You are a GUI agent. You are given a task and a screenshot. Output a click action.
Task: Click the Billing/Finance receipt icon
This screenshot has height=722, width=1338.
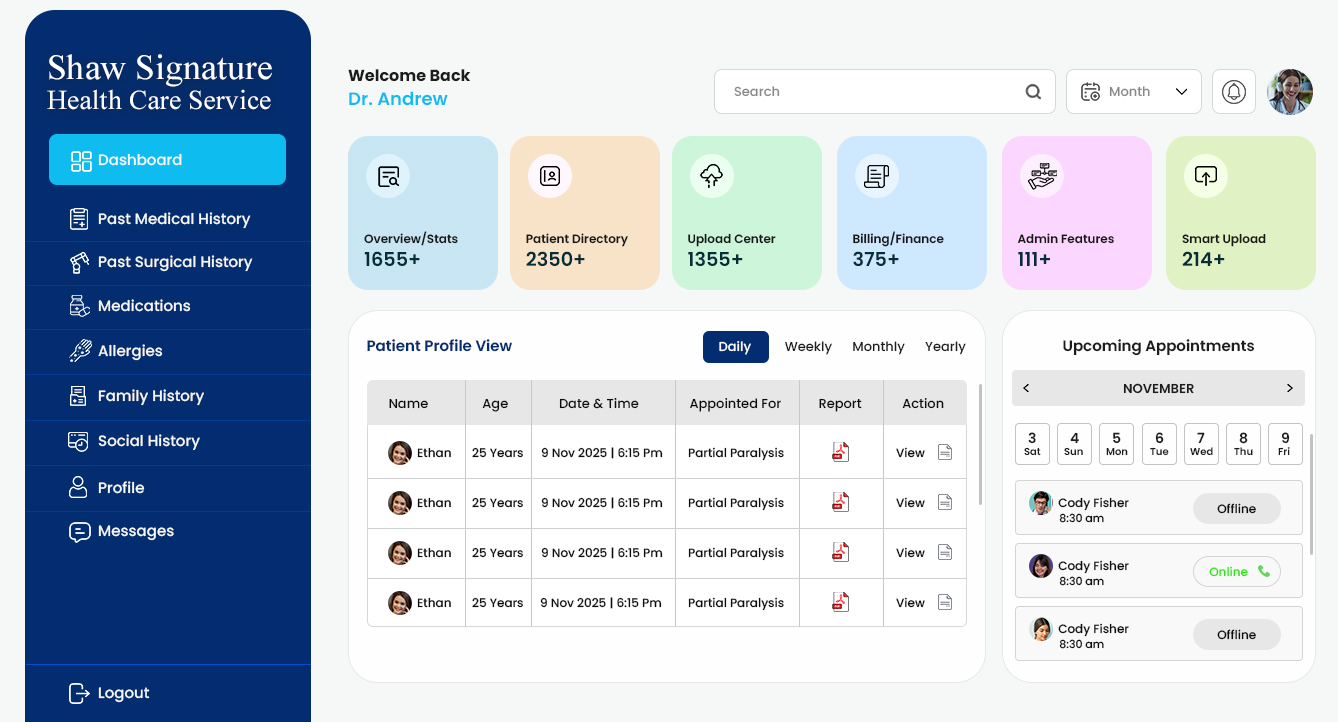[x=877, y=177]
